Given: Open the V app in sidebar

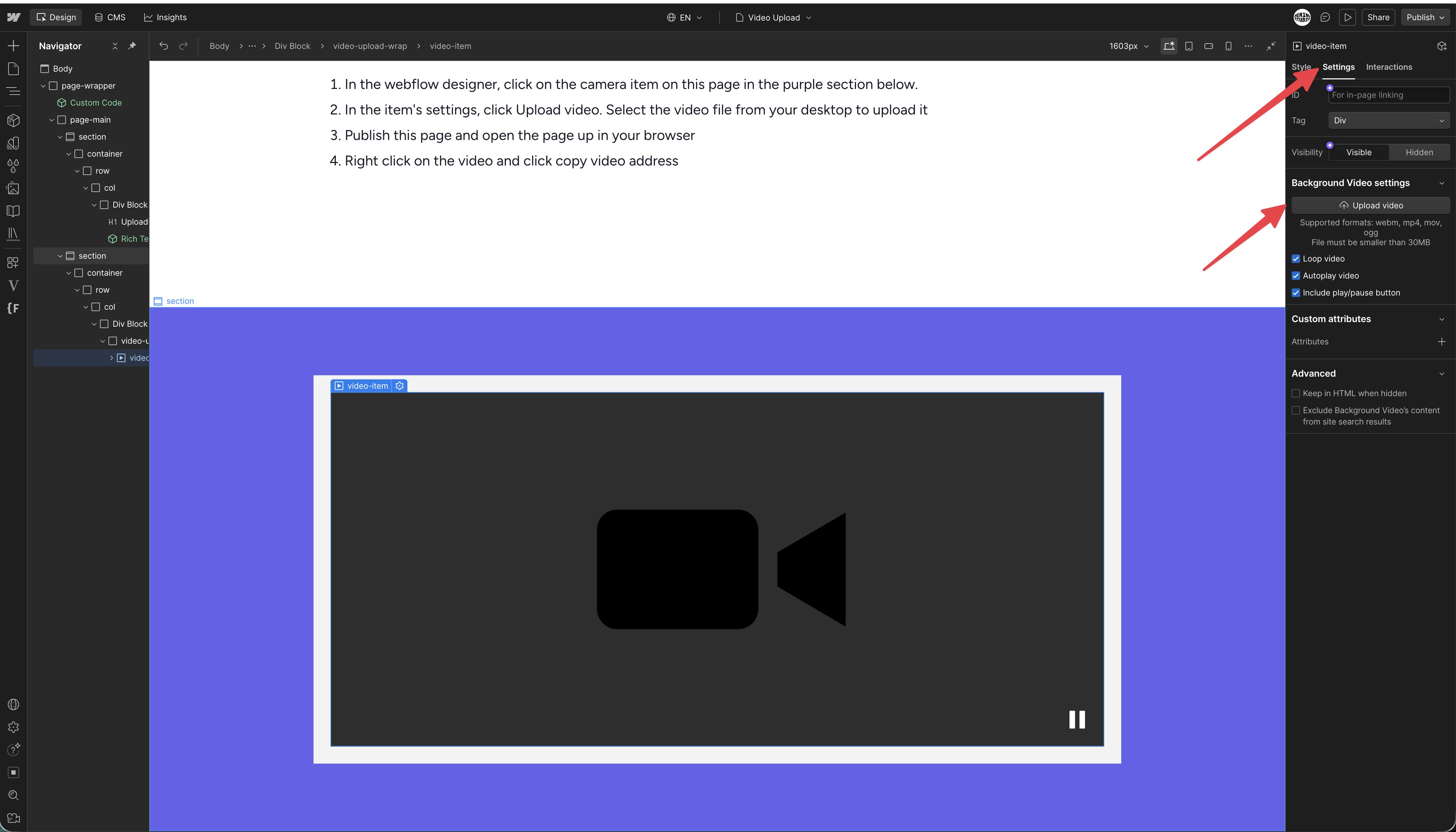Looking at the screenshot, I should click(13, 285).
